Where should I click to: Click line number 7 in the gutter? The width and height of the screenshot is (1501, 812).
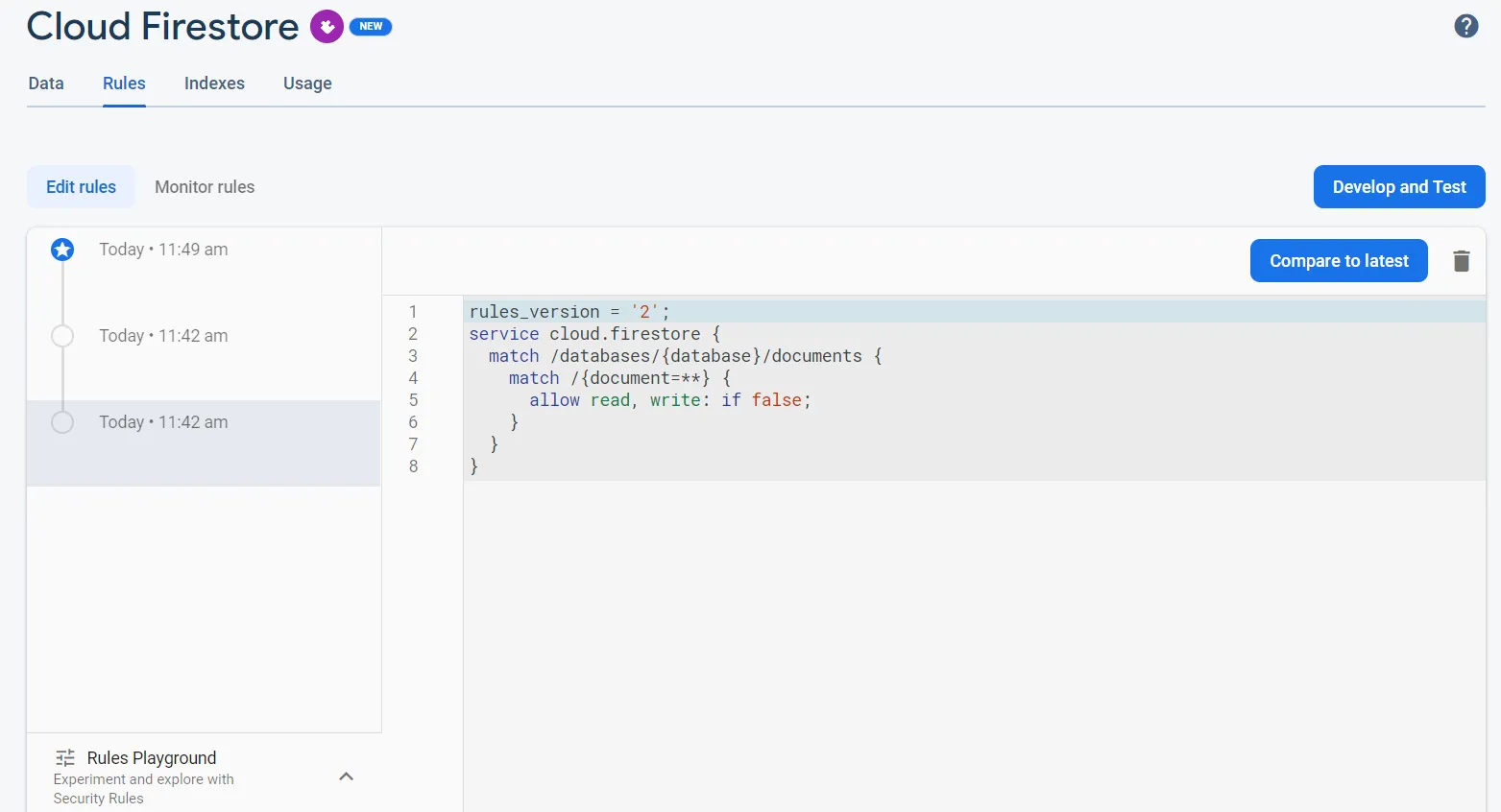(413, 444)
